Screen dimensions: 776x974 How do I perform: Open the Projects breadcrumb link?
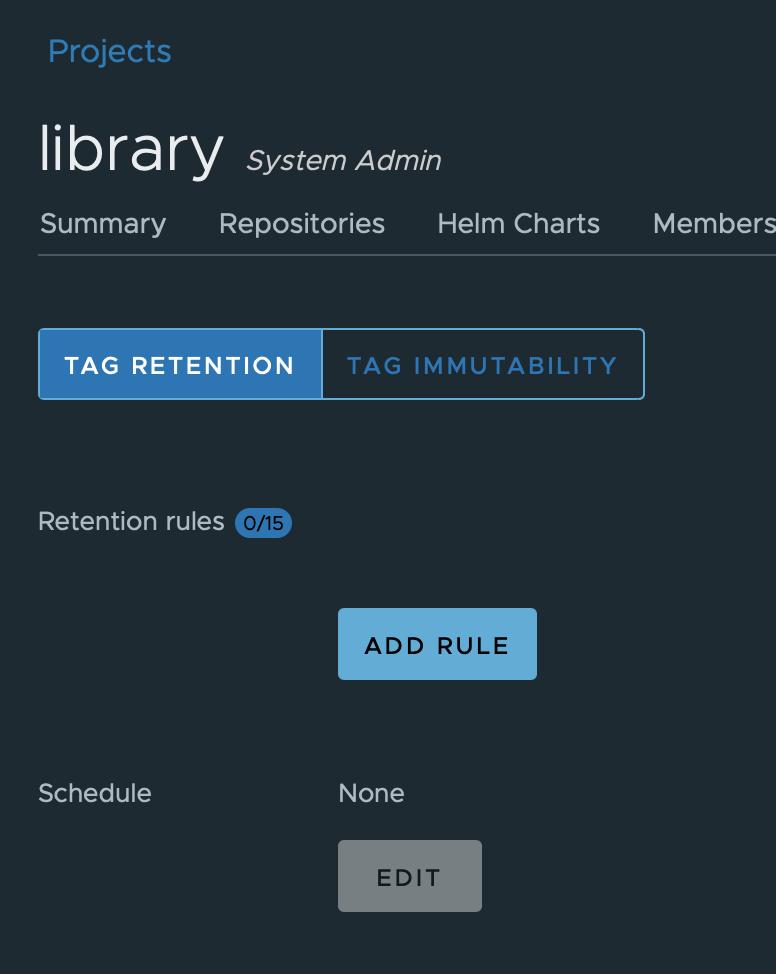109,51
